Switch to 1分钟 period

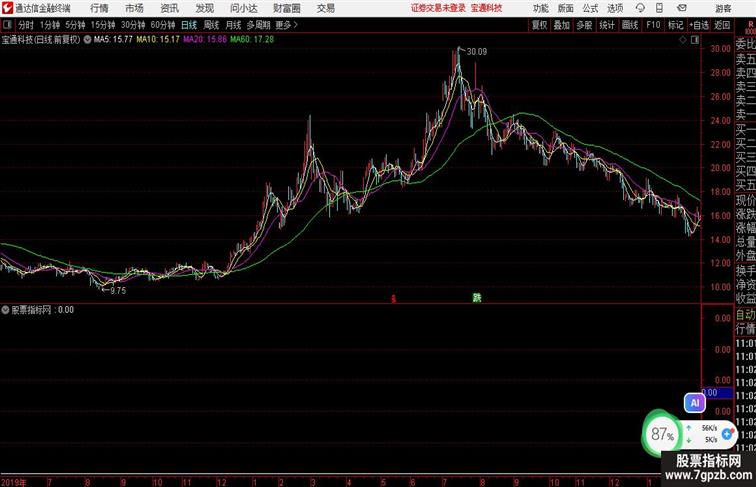click(x=50, y=25)
